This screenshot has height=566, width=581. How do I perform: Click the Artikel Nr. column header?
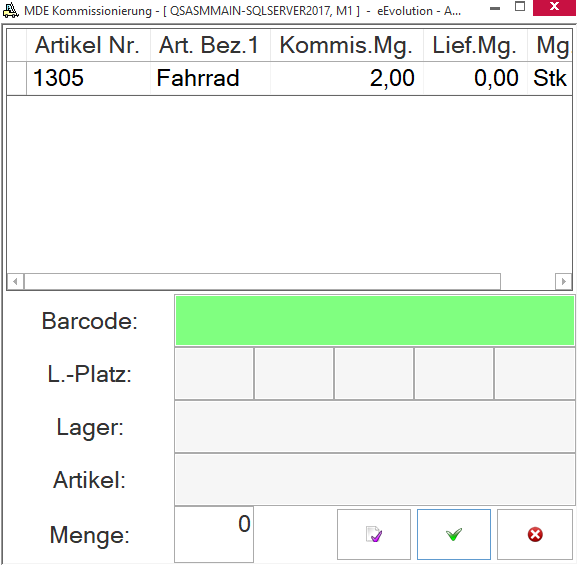click(x=88, y=45)
